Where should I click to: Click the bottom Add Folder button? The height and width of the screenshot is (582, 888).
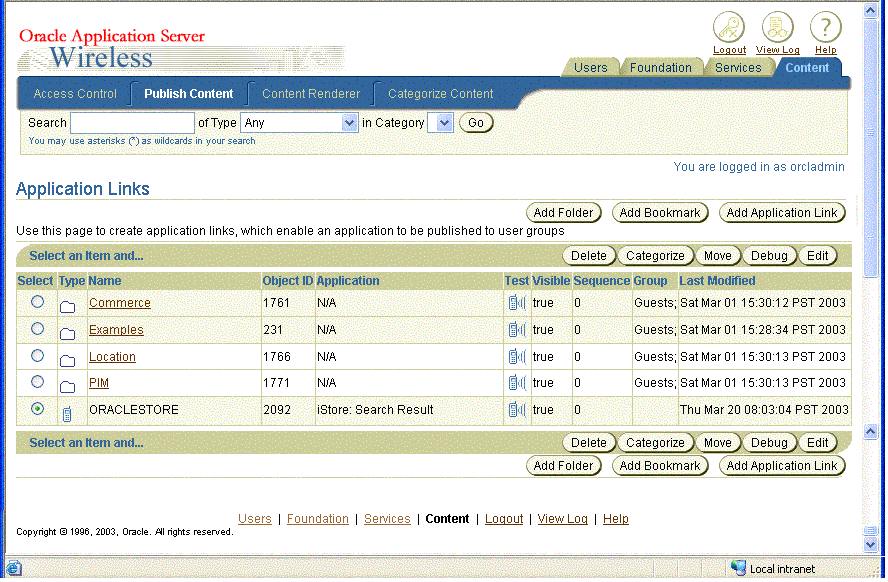click(563, 466)
